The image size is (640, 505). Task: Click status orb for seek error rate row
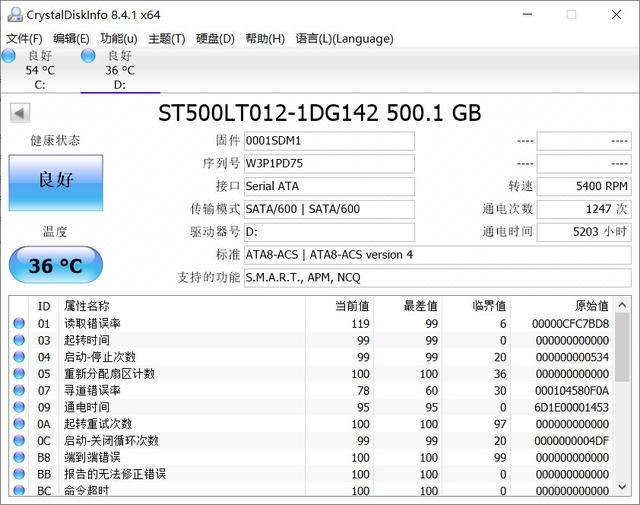[19, 391]
